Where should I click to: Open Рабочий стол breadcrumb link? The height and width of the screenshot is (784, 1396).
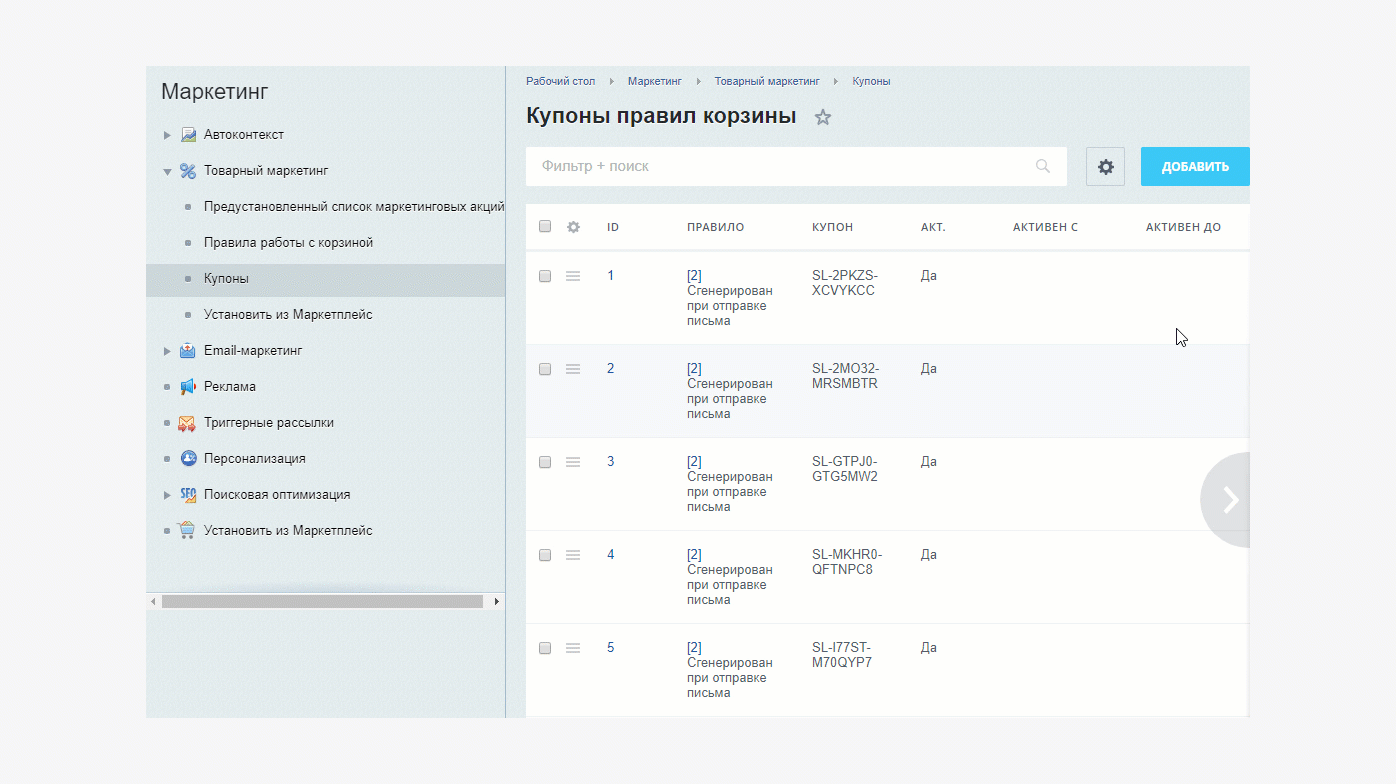point(560,81)
